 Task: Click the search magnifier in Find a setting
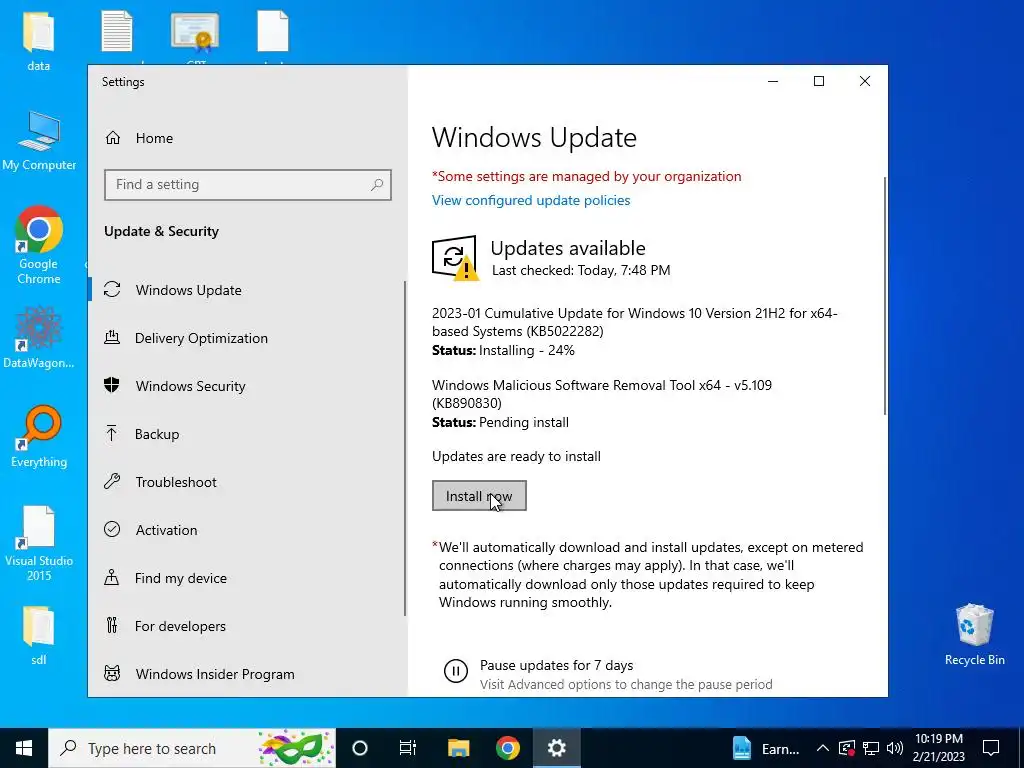377,185
